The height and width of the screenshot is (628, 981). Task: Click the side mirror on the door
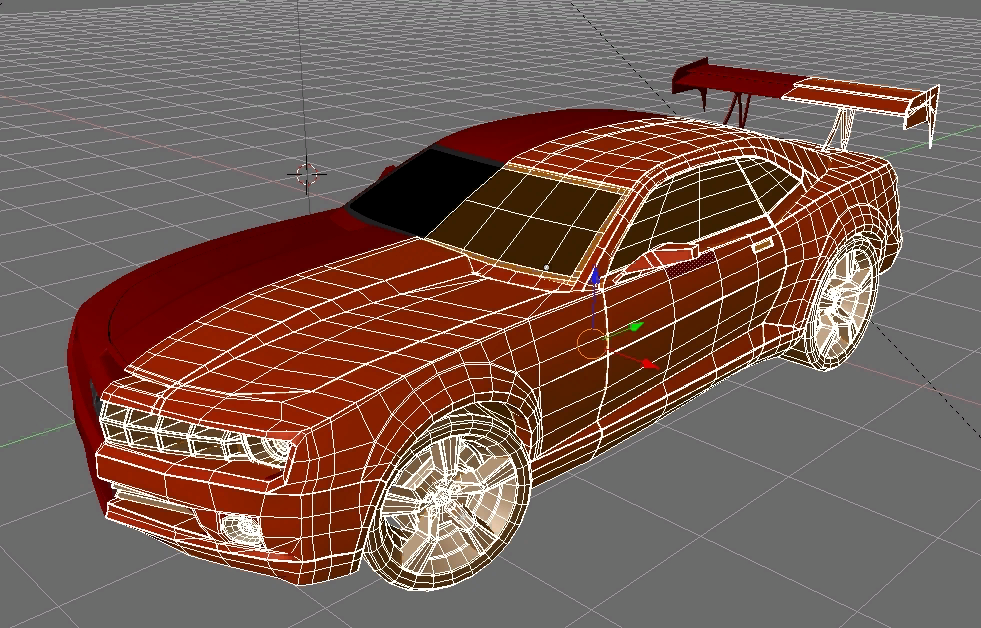[x=667, y=255]
